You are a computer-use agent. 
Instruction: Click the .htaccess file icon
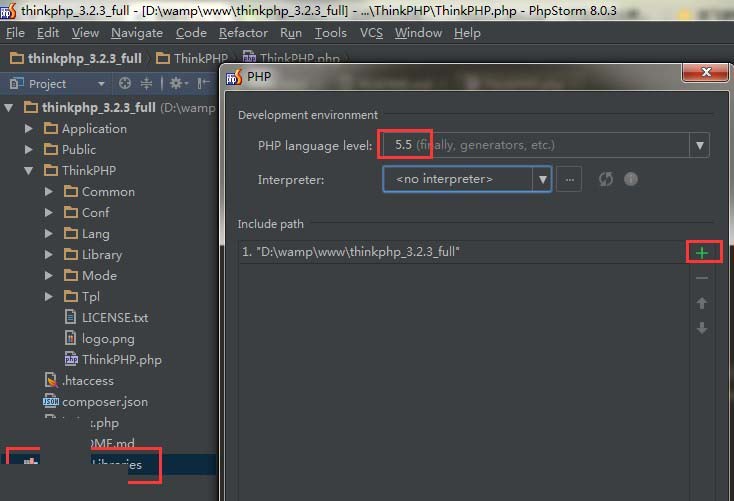51,380
